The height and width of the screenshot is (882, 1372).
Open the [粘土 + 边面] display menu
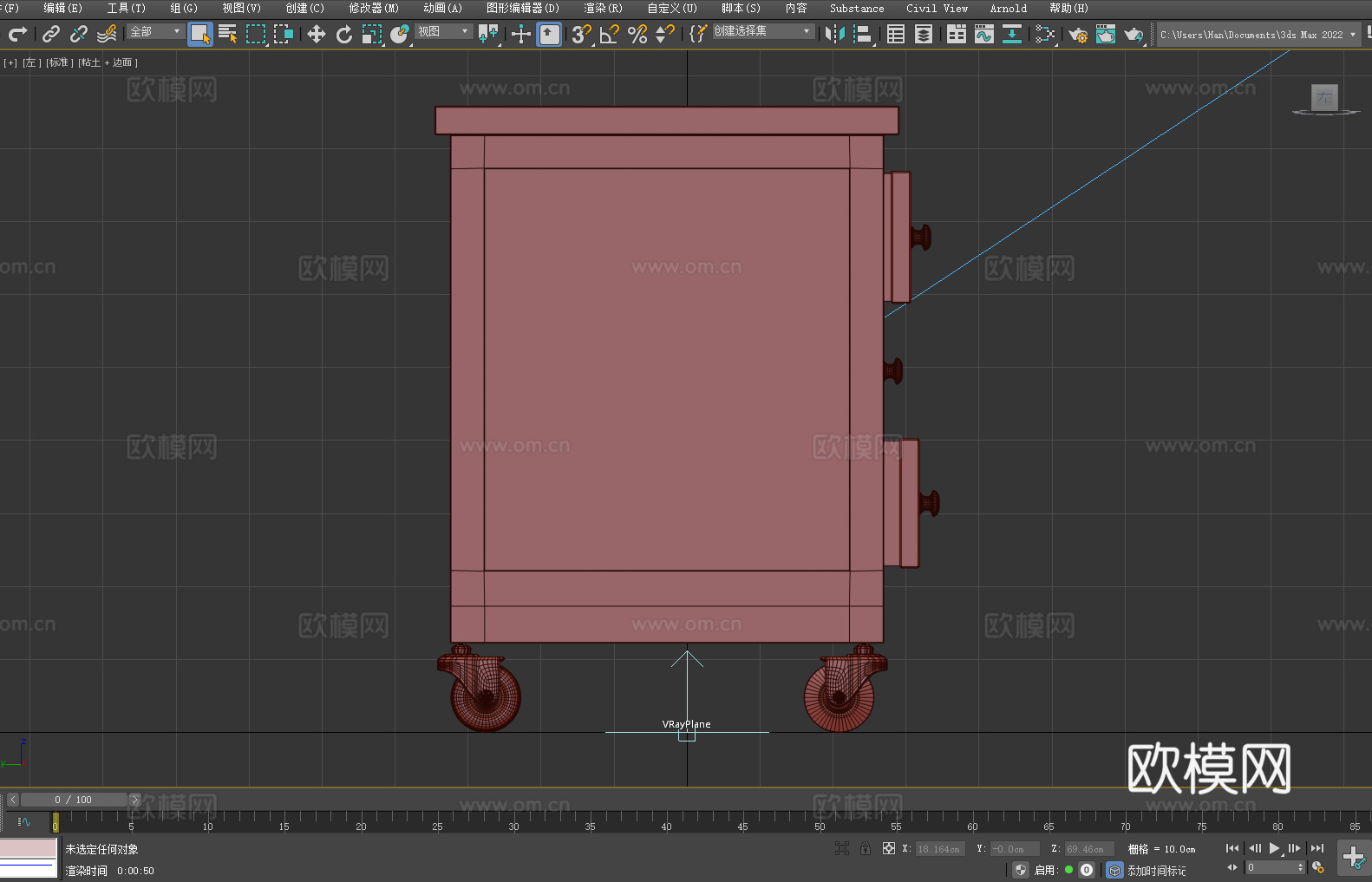(x=108, y=62)
